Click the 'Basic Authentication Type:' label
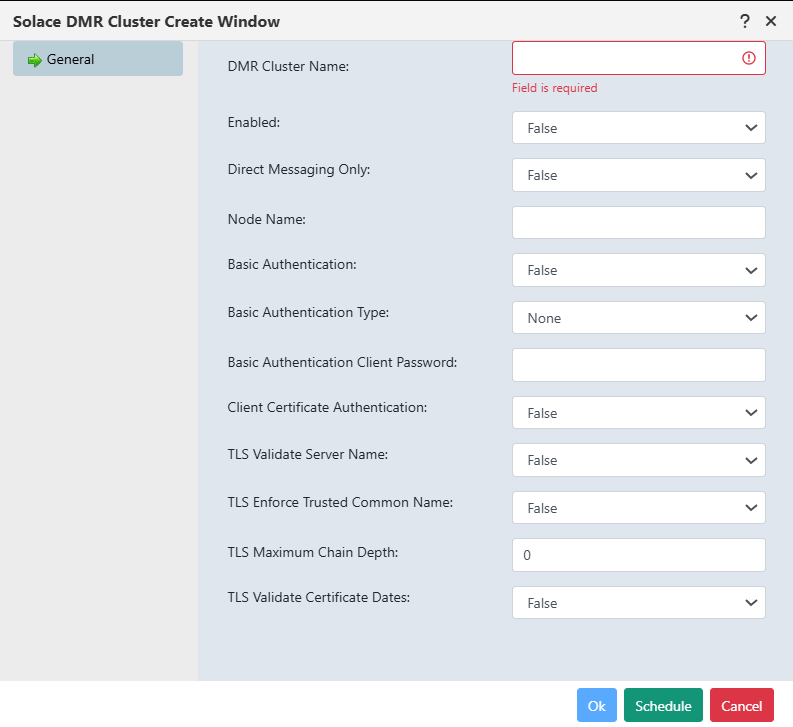 point(308,312)
